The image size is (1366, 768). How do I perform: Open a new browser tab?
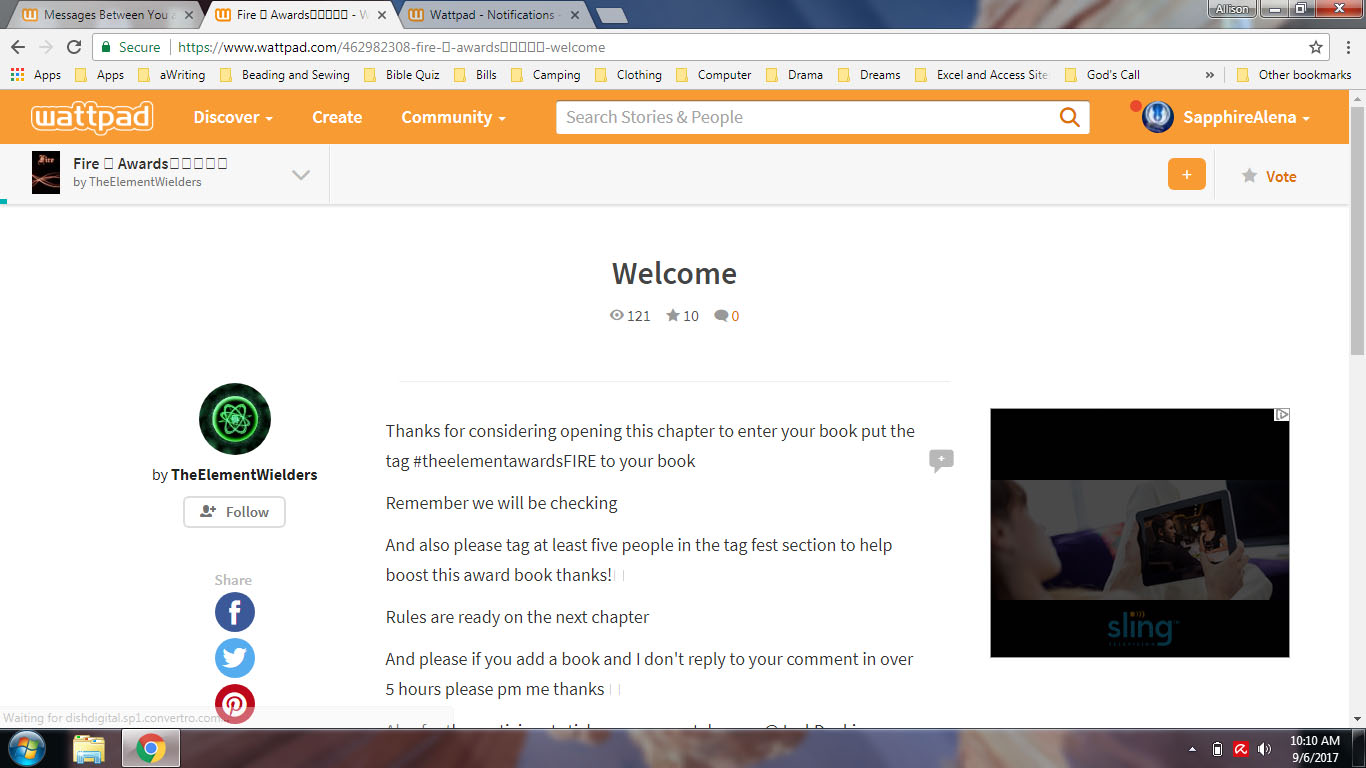[x=611, y=15]
